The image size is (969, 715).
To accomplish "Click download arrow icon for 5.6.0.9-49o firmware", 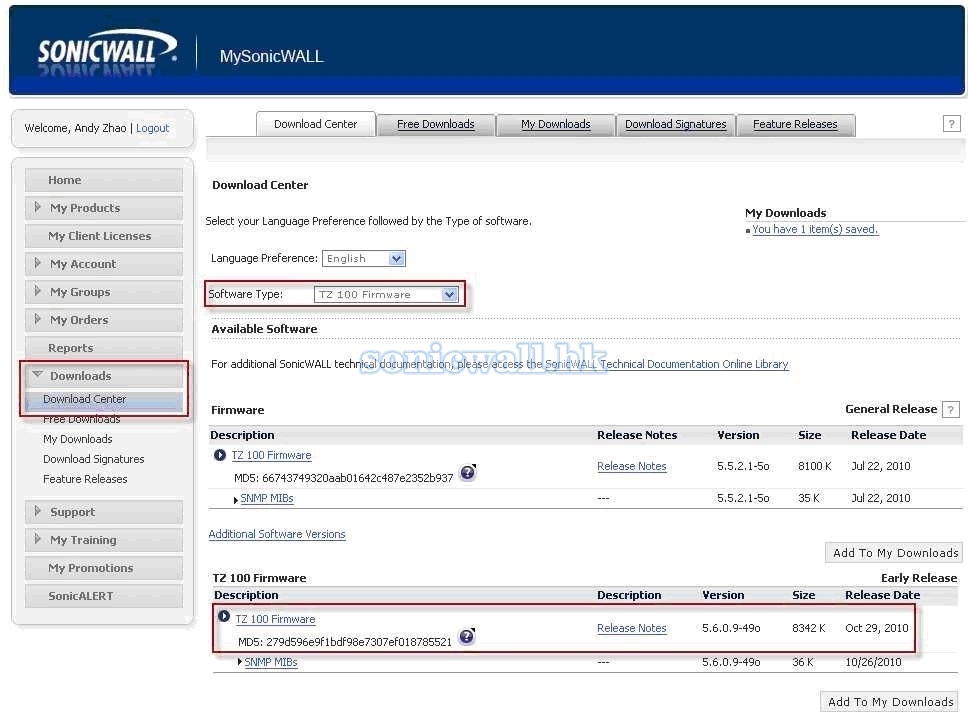I will pos(224,617).
